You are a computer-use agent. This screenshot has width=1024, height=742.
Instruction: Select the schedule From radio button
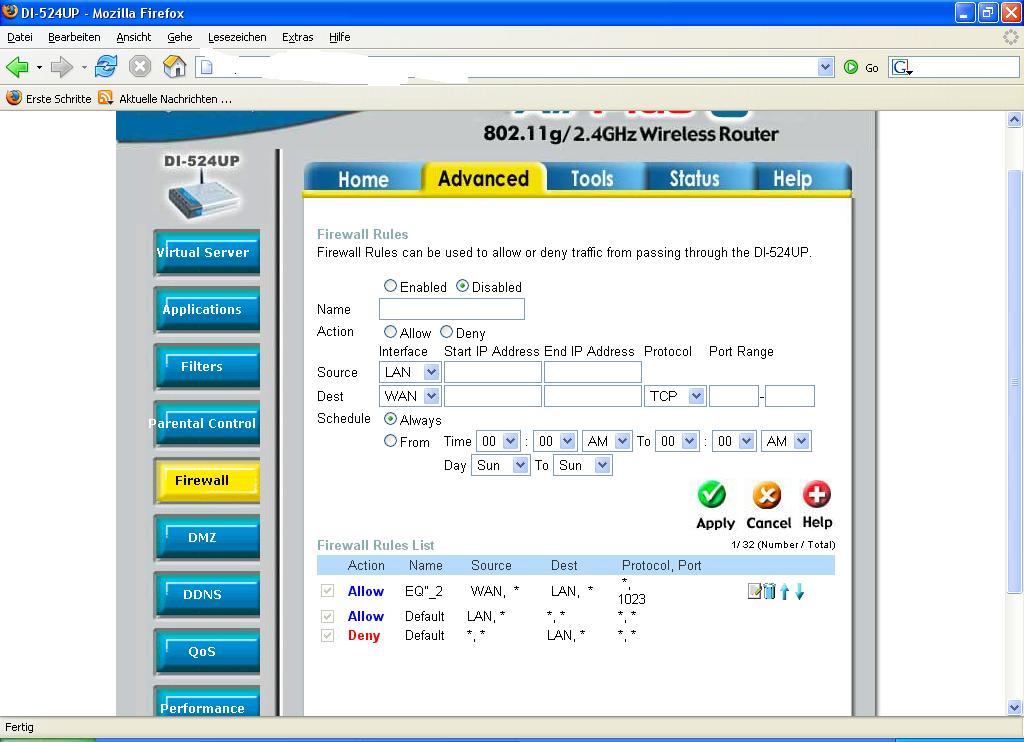tap(390, 441)
